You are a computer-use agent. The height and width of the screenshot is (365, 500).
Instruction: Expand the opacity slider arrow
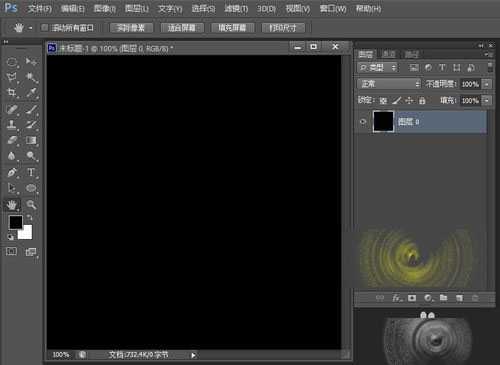click(x=487, y=84)
